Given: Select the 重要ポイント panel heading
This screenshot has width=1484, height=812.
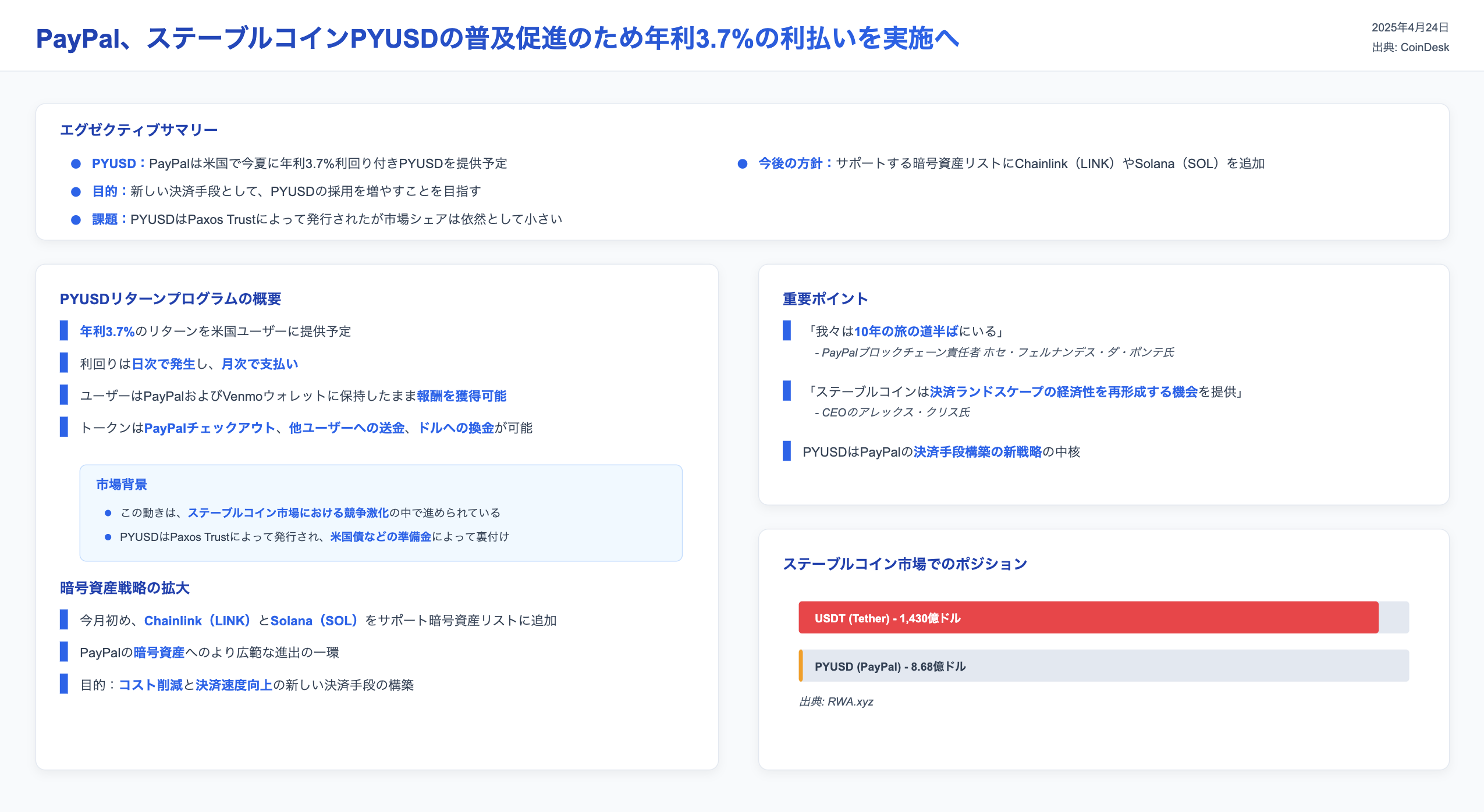Looking at the screenshot, I should tap(824, 298).
